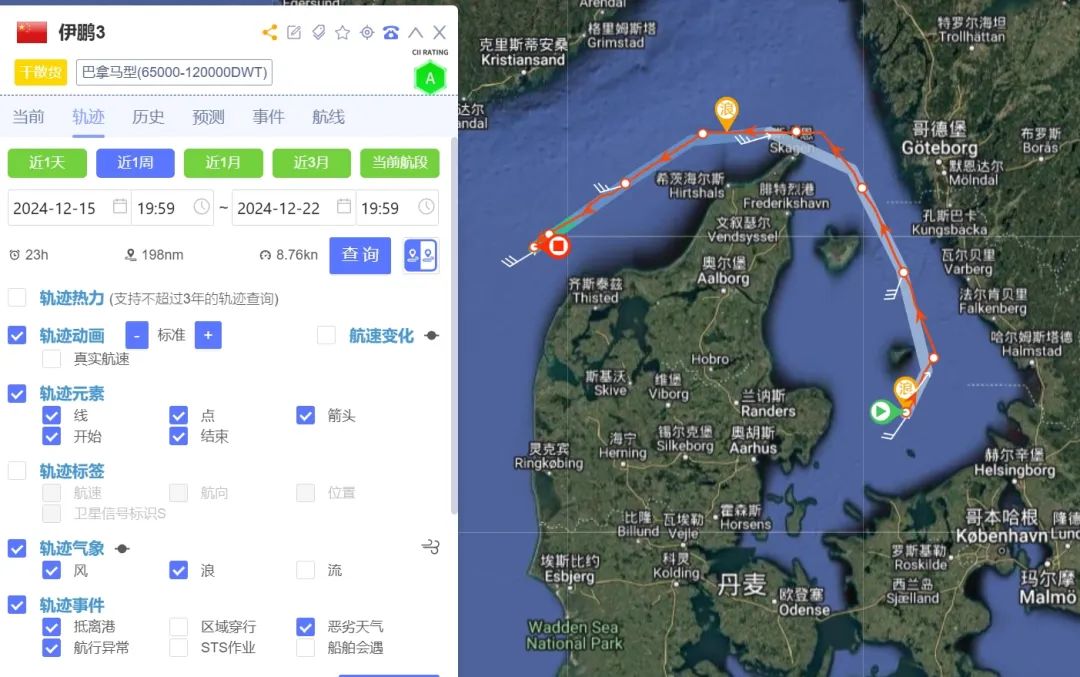Image resolution: width=1080 pixels, height=677 pixels.
Task: Enable the 轨迹热力 checkbox
Action: [17, 298]
